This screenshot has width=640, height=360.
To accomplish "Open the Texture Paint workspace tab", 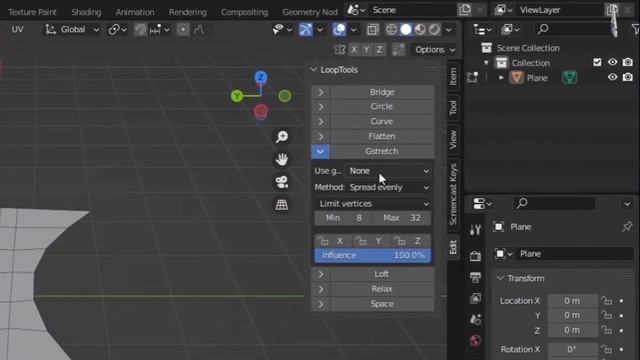I will 32,12.
